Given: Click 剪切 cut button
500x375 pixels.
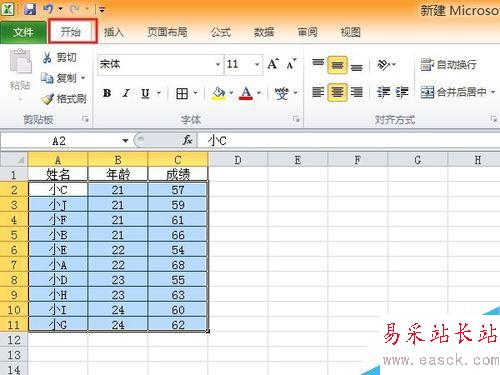Looking at the screenshot, I should (60, 57).
